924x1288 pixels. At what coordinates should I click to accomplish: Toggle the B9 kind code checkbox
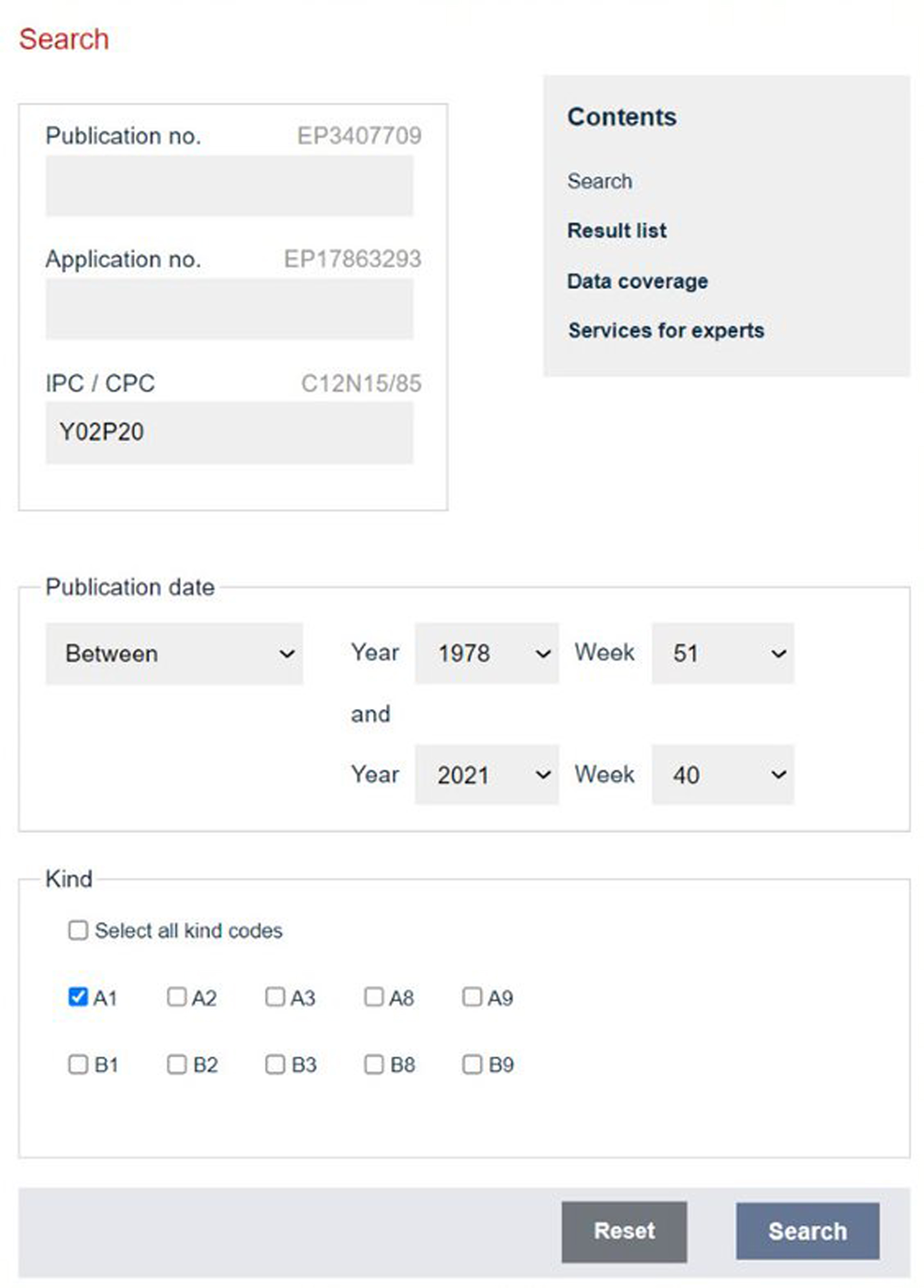click(x=472, y=1064)
